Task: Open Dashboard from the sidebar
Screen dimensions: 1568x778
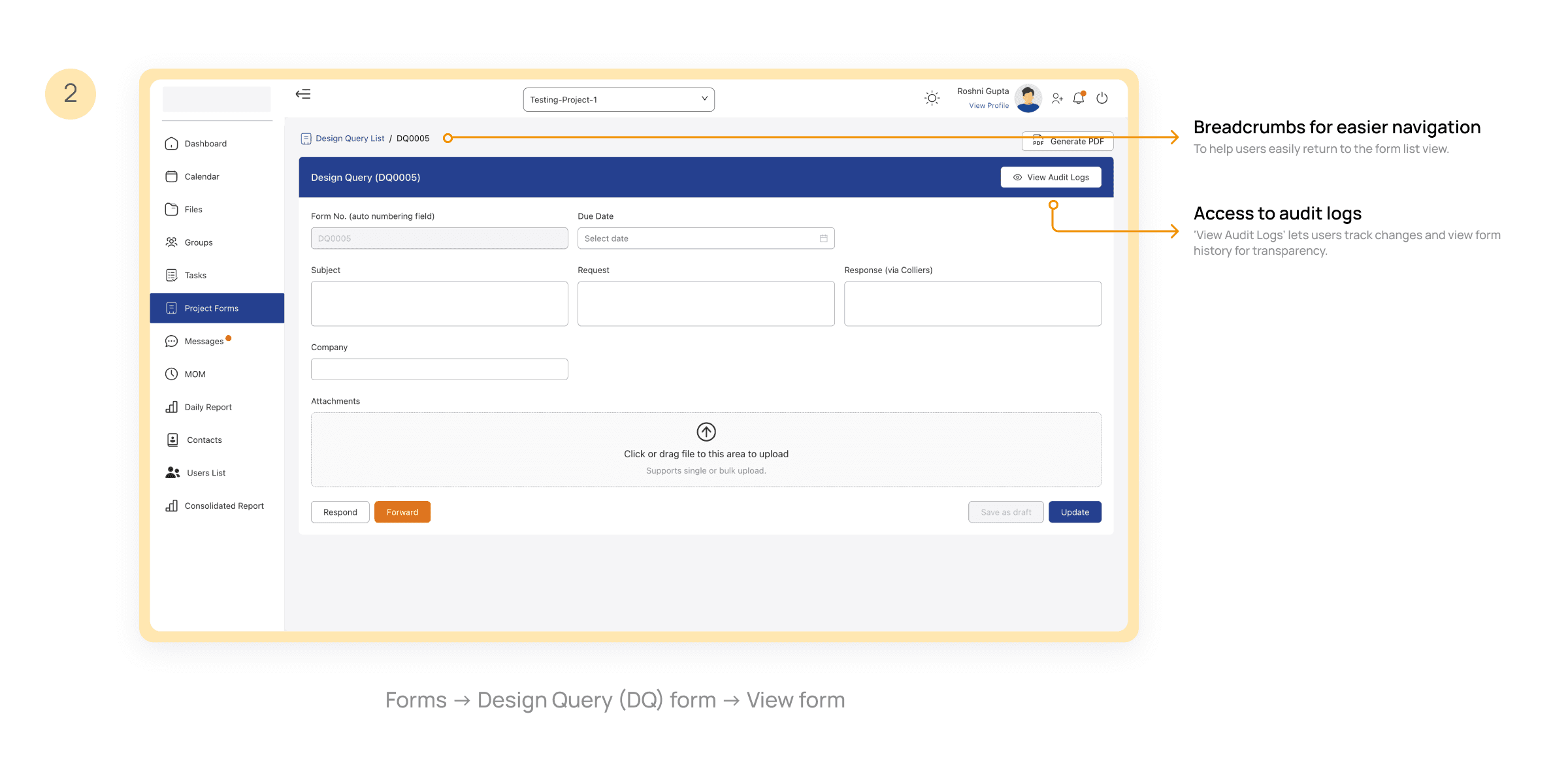Action: [x=205, y=144]
